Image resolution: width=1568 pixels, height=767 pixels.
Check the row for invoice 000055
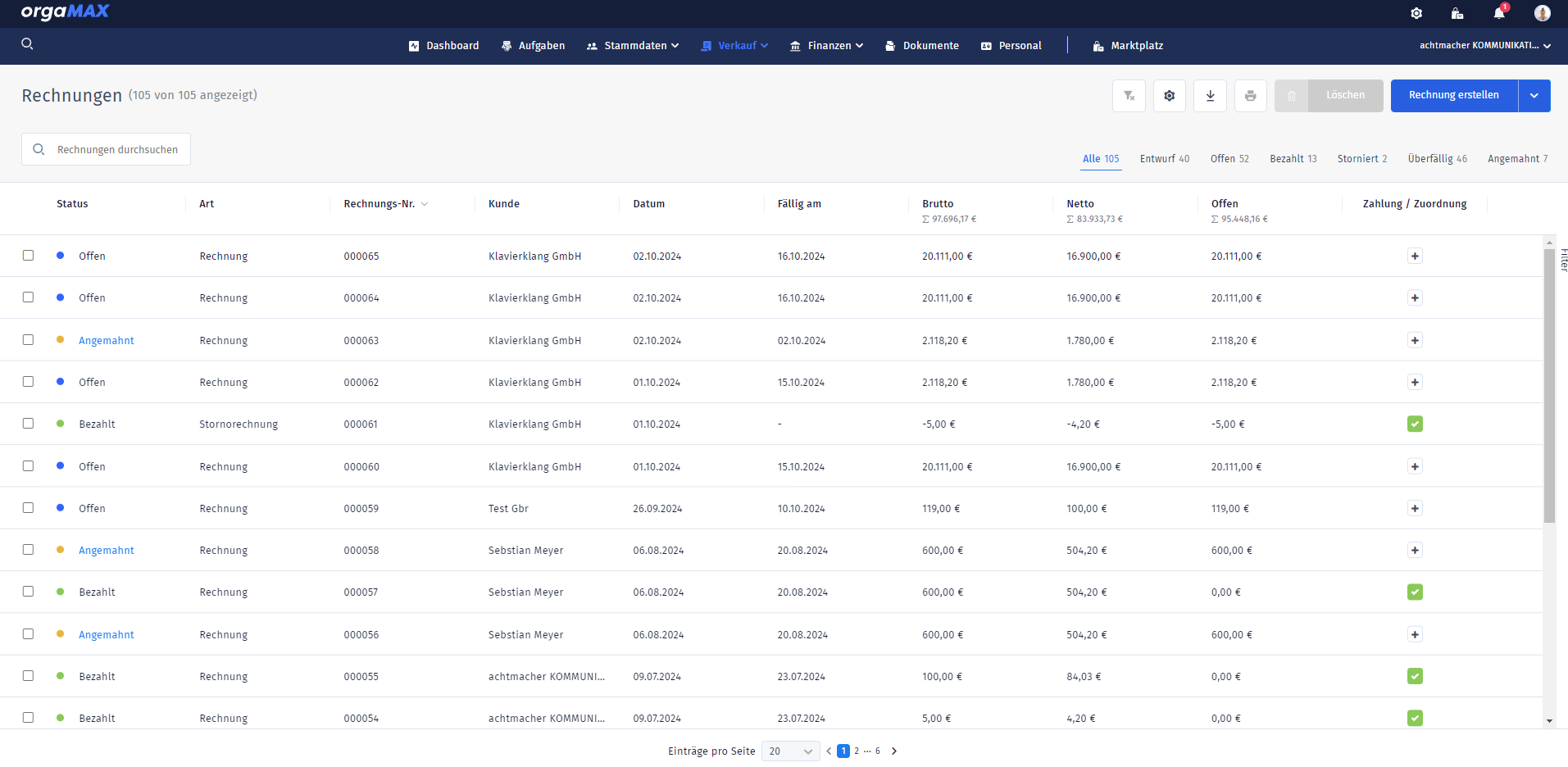tap(29, 676)
